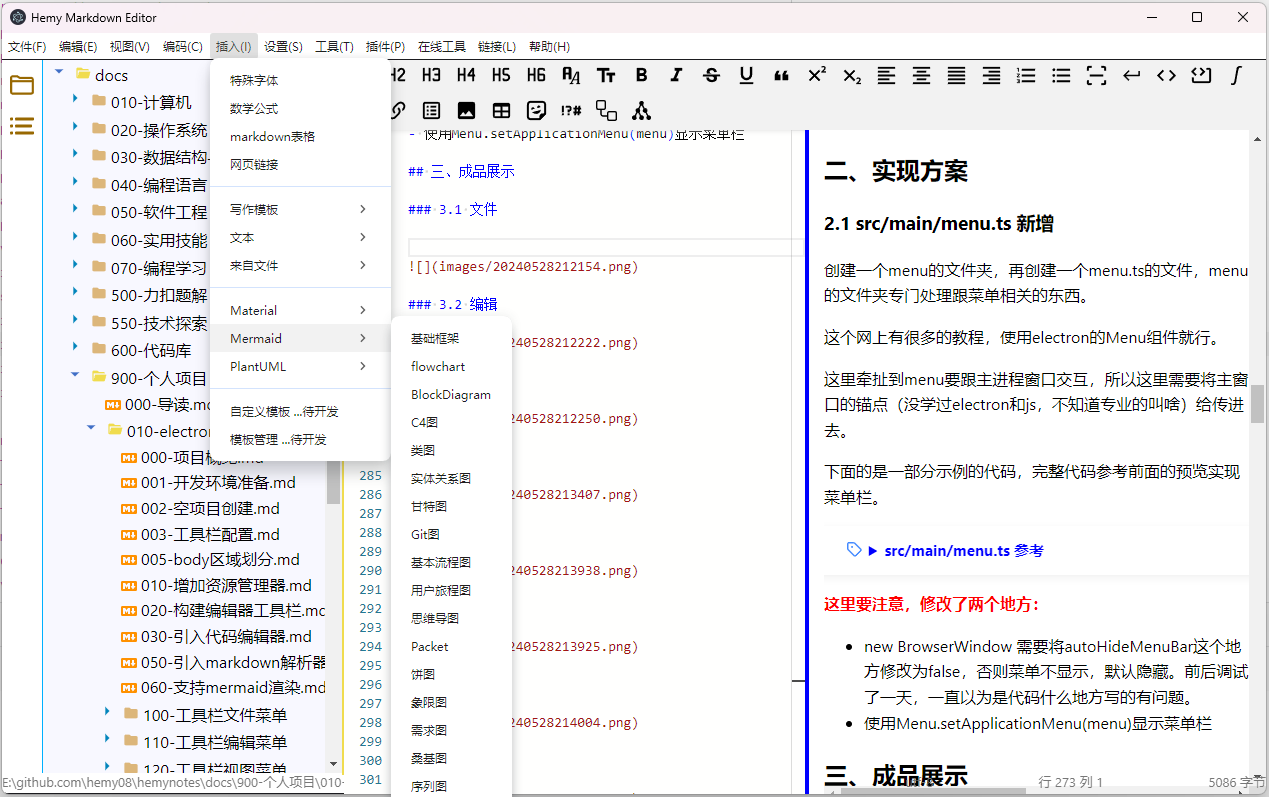Switch to the outline list sidebar icon
1269x797 pixels.
(x=22, y=126)
